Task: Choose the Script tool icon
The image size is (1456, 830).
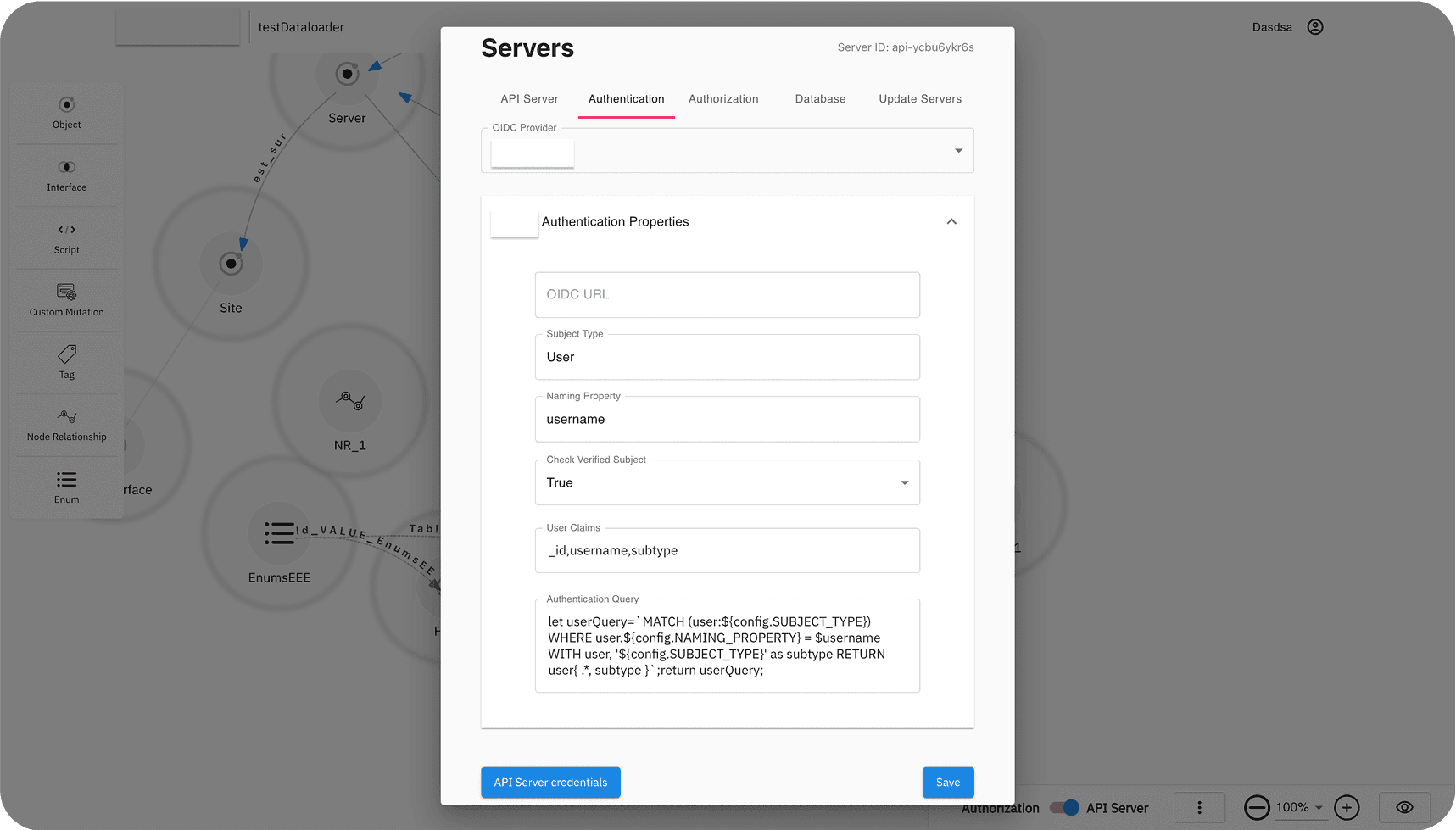Action: [66, 237]
